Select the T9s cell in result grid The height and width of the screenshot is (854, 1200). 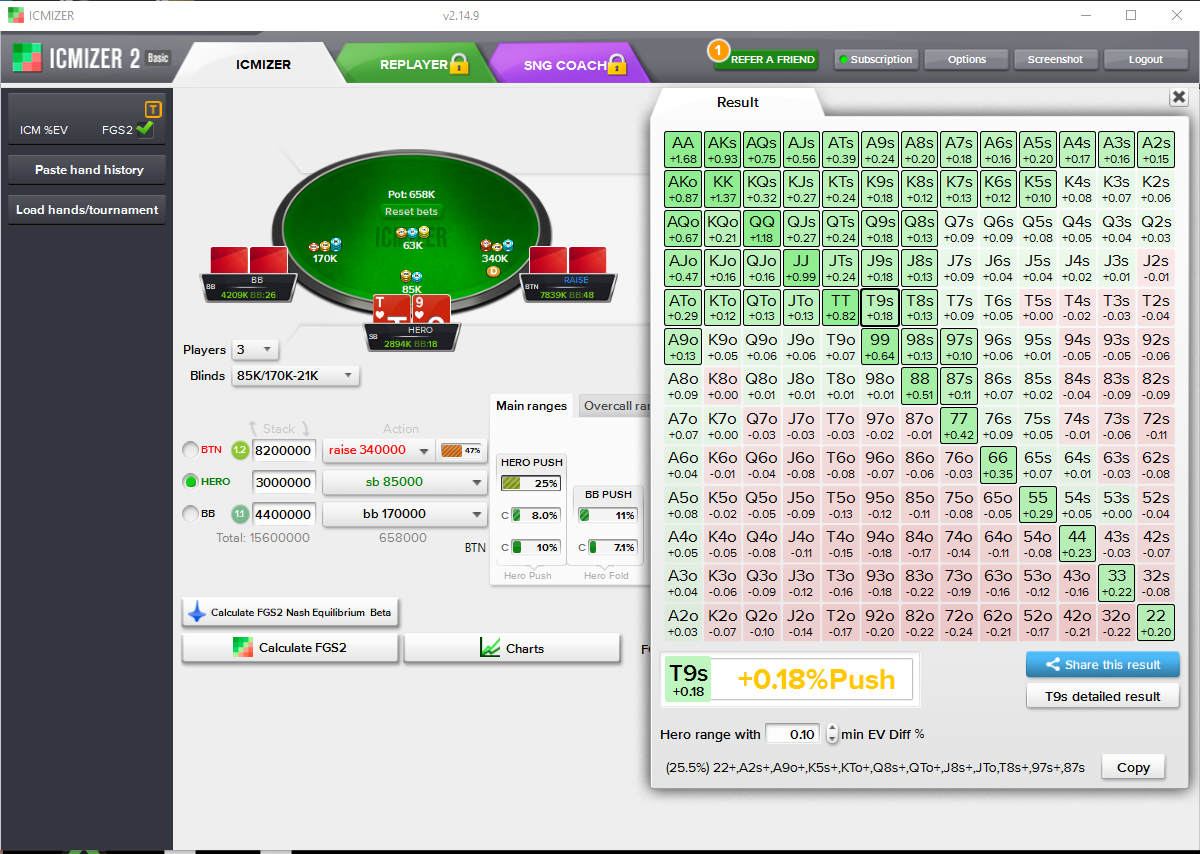(880, 307)
